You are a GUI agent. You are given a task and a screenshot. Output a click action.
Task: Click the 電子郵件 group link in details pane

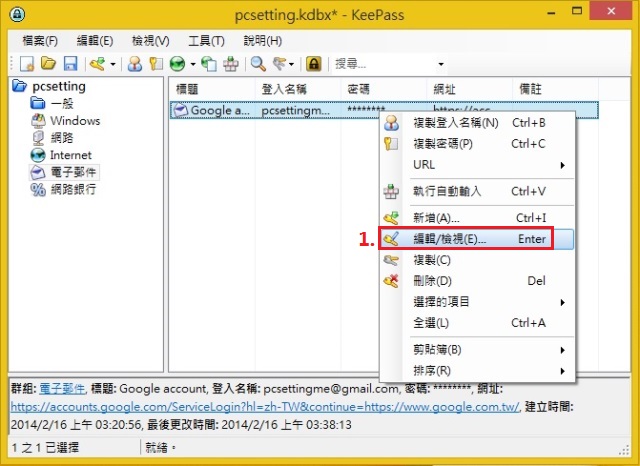62,389
